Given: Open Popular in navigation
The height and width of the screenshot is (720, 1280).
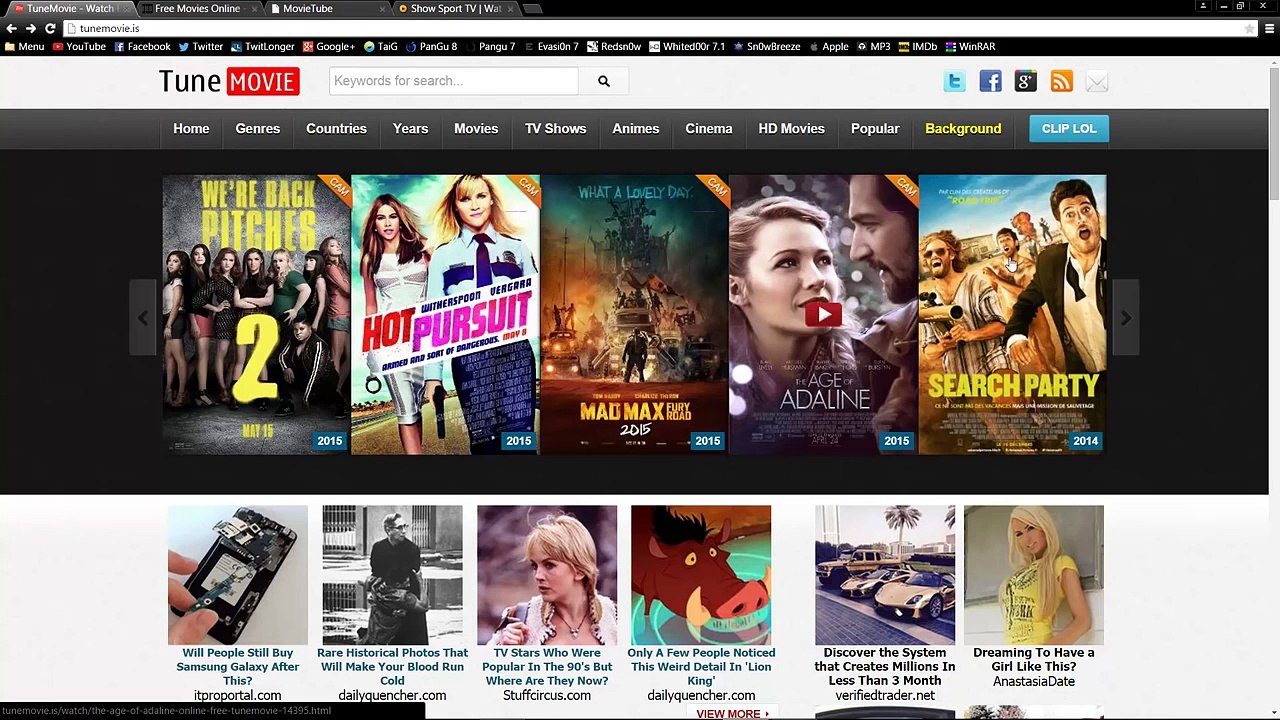Looking at the screenshot, I should pyautogui.click(x=875, y=129).
